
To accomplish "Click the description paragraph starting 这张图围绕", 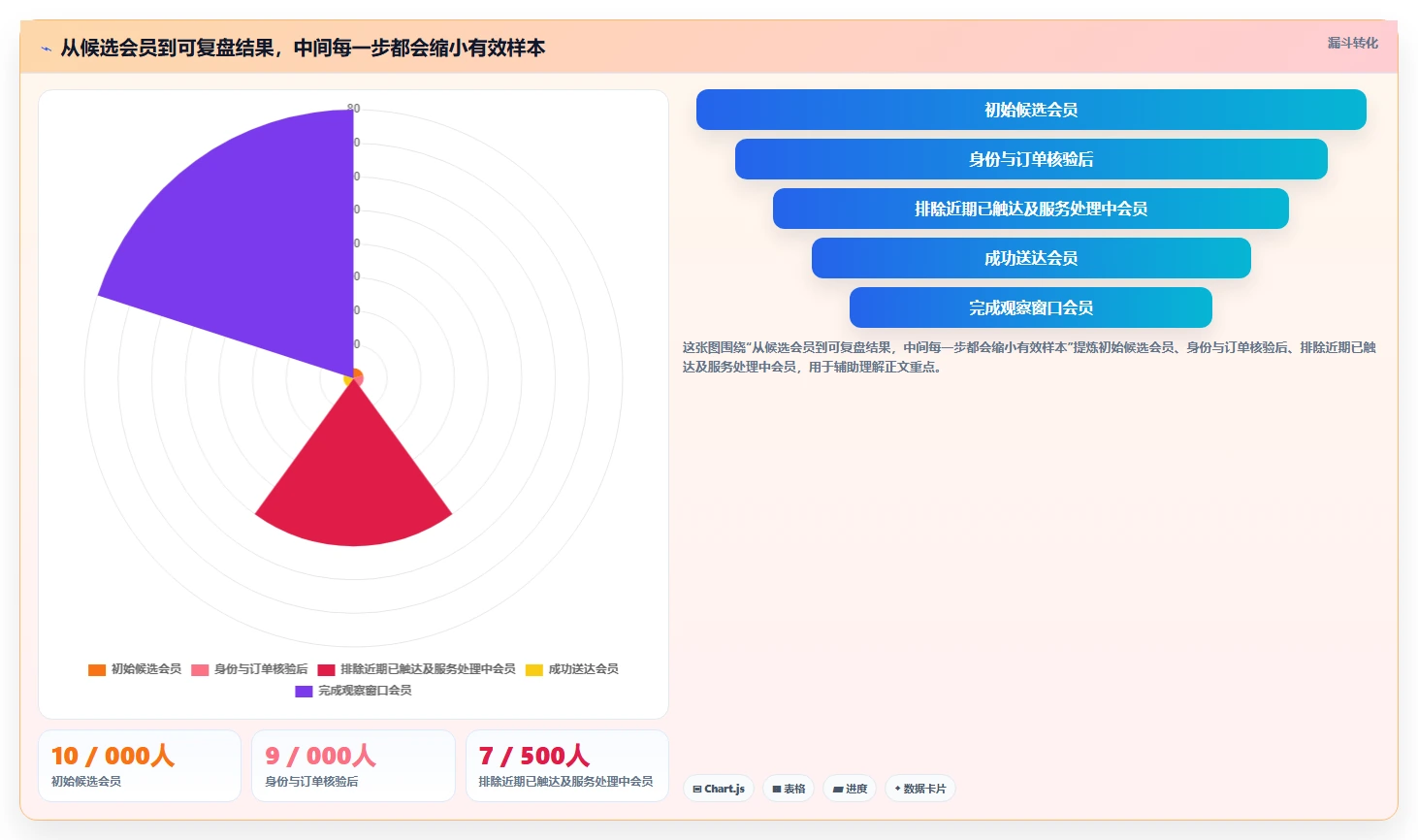I will (x=1029, y=357).
